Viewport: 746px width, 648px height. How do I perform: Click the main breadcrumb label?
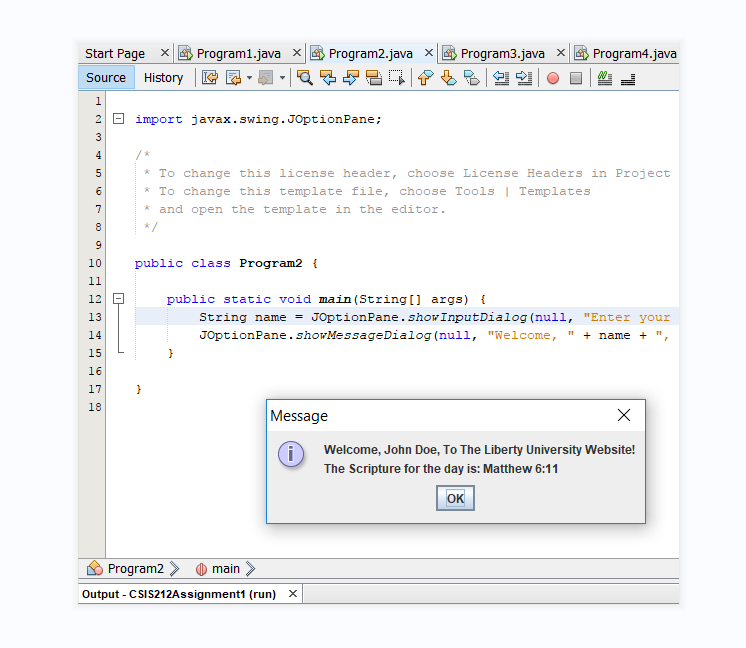pos(226,569)
